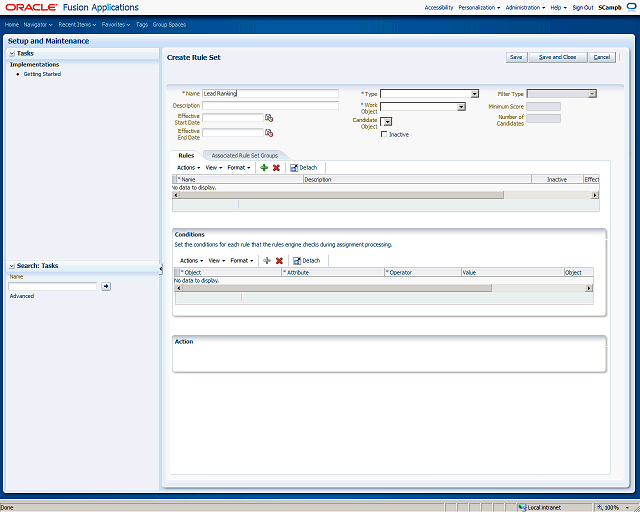Click the Accessibility link
640x512 pixels.
pyautogui.click(x=439, y=7)
